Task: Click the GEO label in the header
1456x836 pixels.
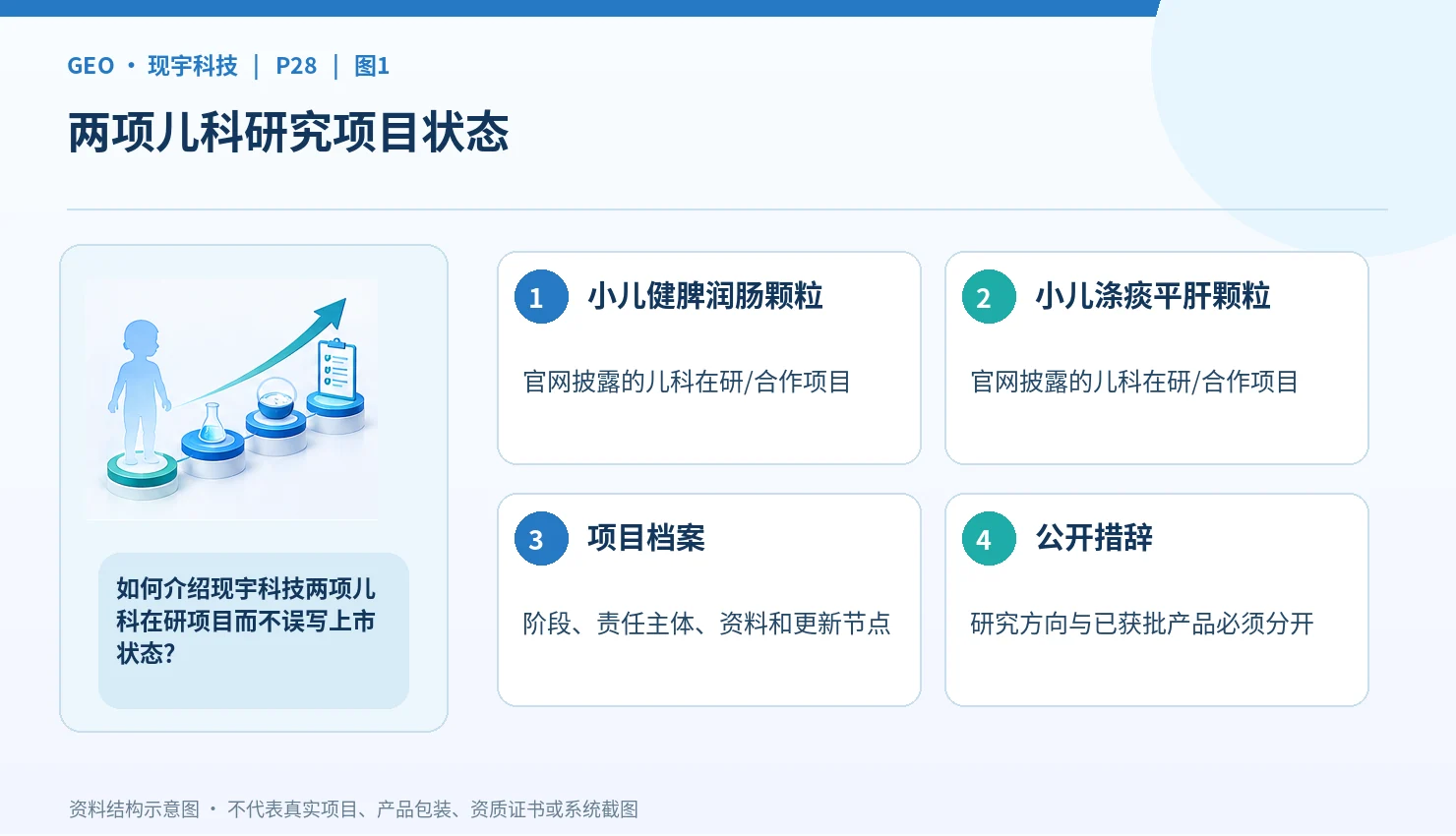Action: click(x=91, y=66)
